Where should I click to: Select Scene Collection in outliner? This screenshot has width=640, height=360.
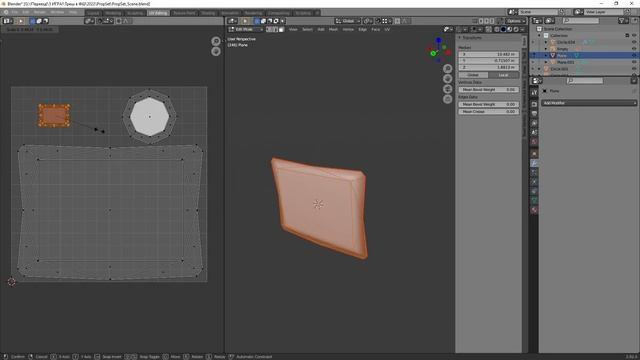point(558,29)
